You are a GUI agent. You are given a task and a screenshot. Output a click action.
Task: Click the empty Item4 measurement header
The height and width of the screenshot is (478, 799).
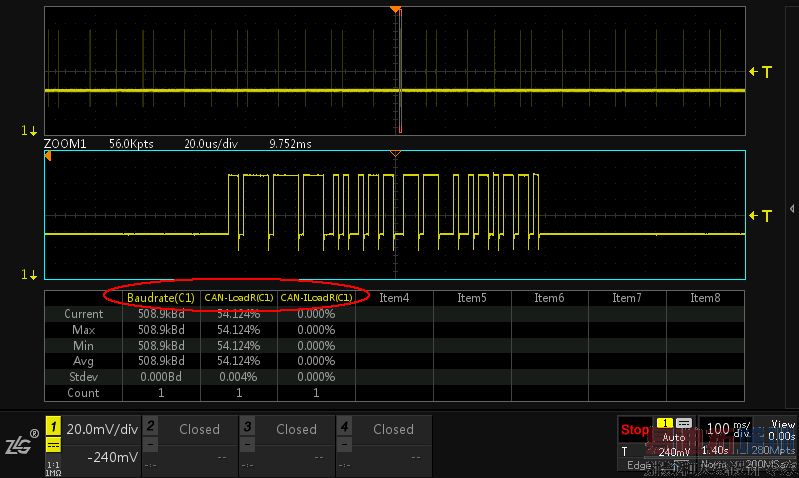click(394, 298)
